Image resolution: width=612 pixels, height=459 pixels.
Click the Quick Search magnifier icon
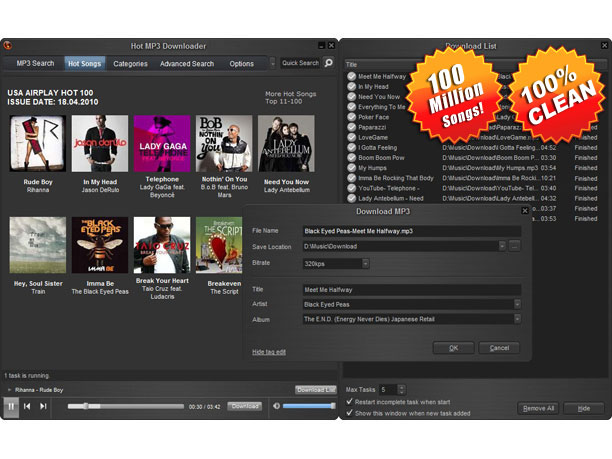coord(329,62)
